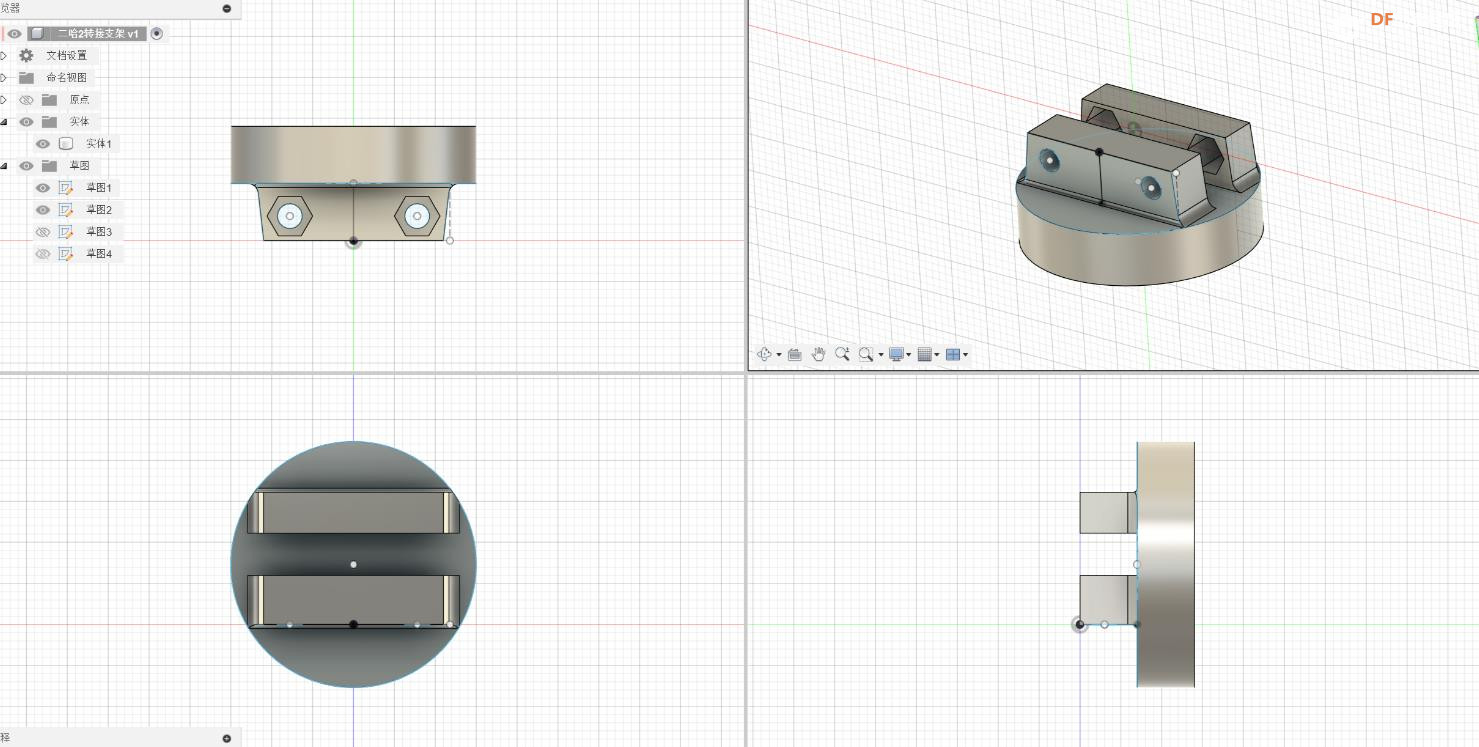Image resolution: width=1479 pixels, height=747 pixels.
Task: Select the Zoom magnifier tool
Action: [x=842, y=354]
